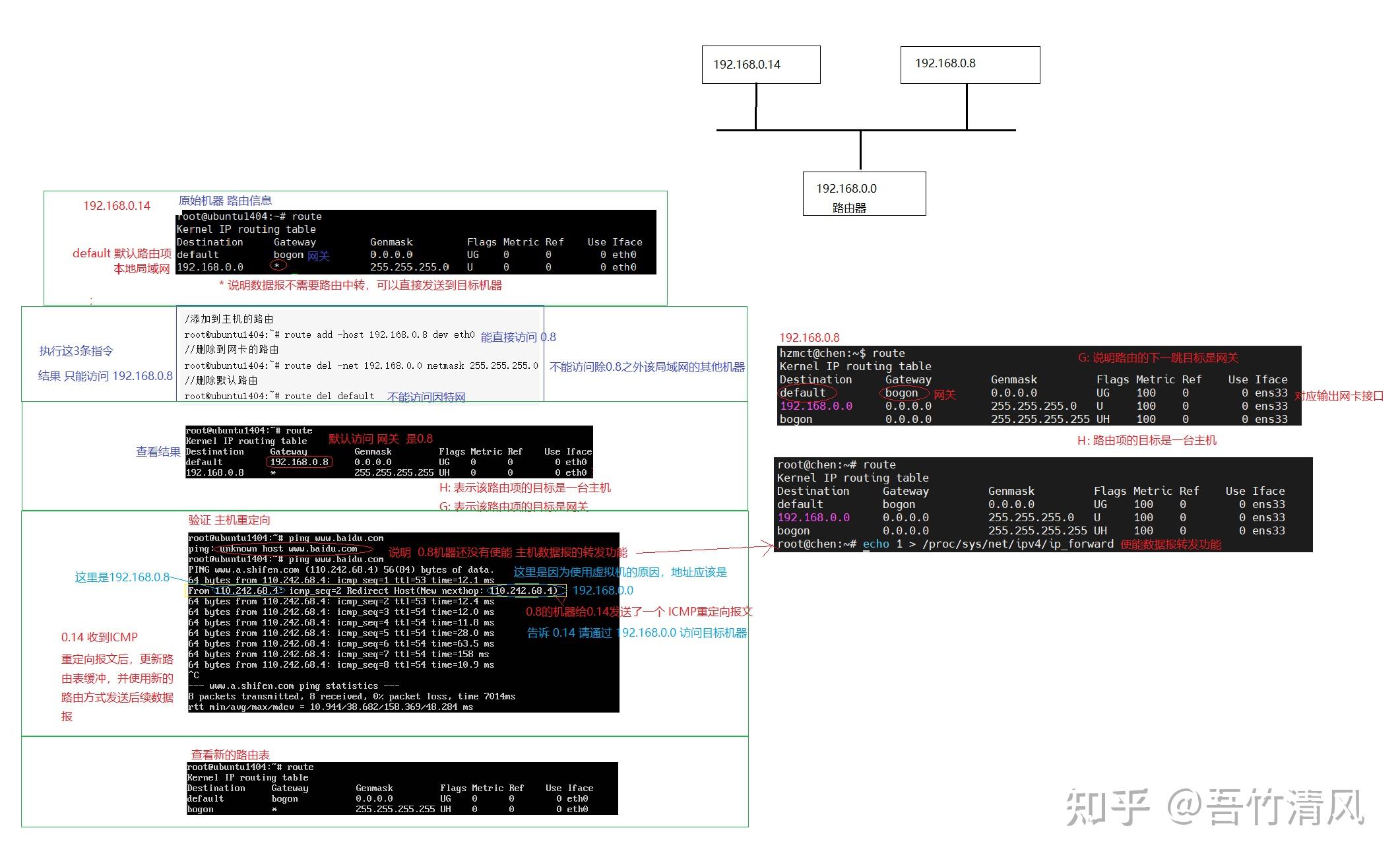The height and width of the screenshot is (863, 1400).
Task: Click the red note 本地局域网
Action: 142,269
